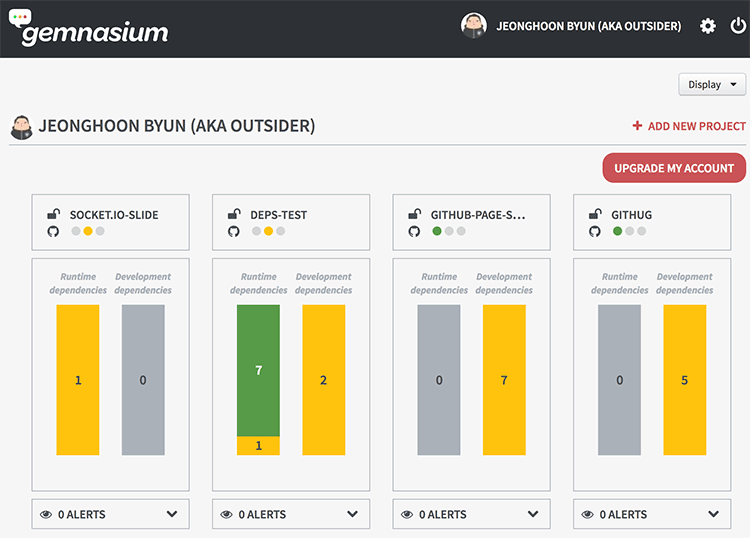Click 0 ALERTS text under SOCKET.IO-SLIDE
This screenshot has width=750, height=538.
tap(82, 515)
